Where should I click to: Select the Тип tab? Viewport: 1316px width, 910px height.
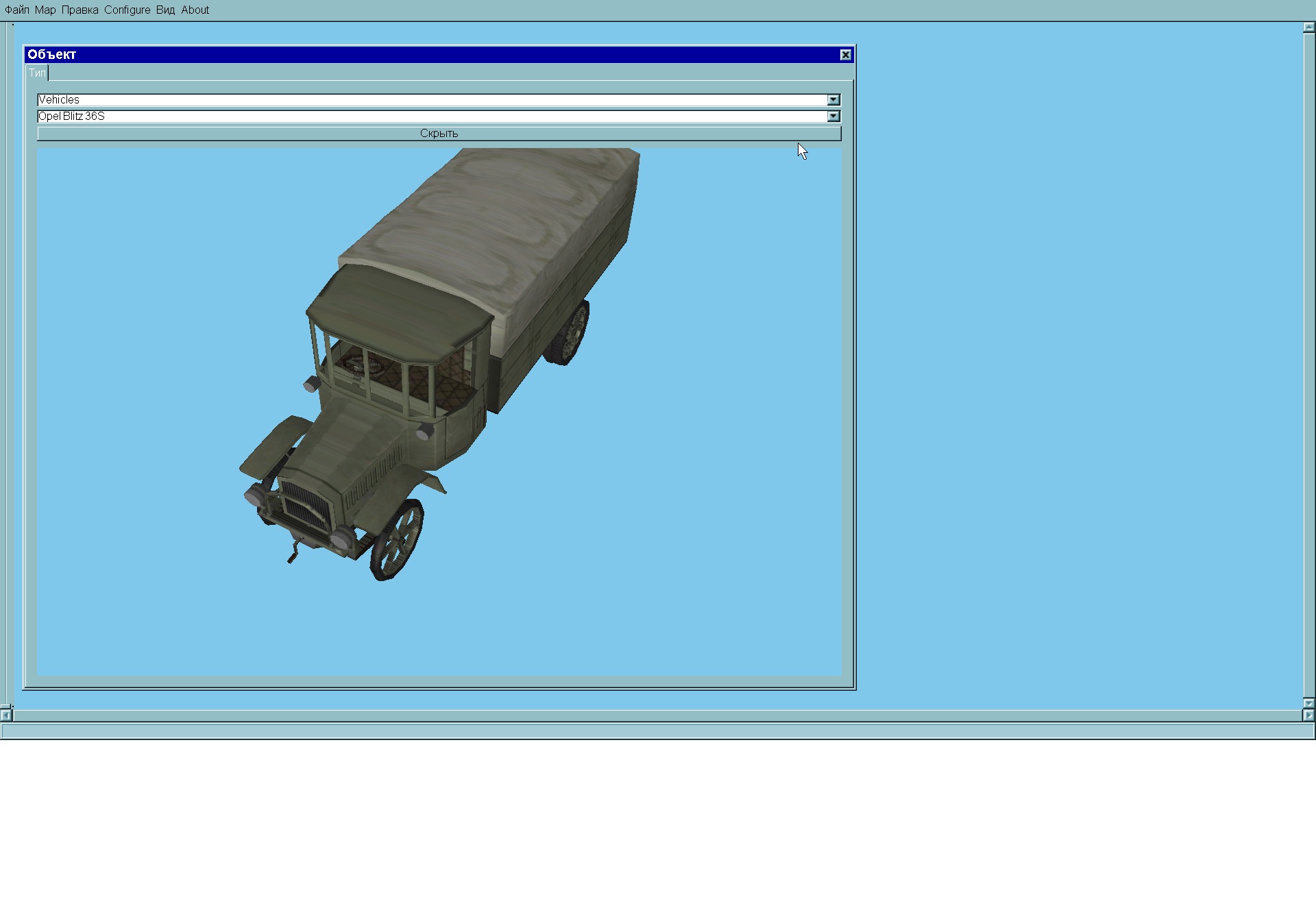click(37, 73)
